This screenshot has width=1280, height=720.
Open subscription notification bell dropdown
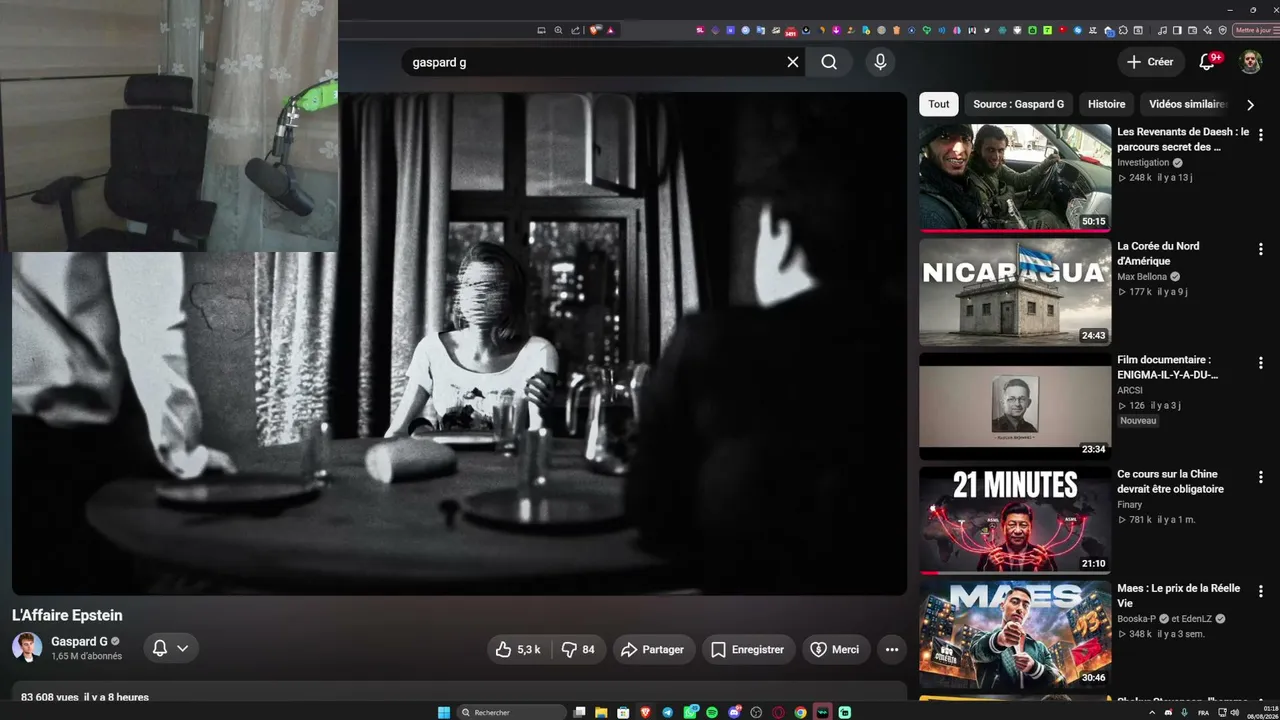(171, 648)
